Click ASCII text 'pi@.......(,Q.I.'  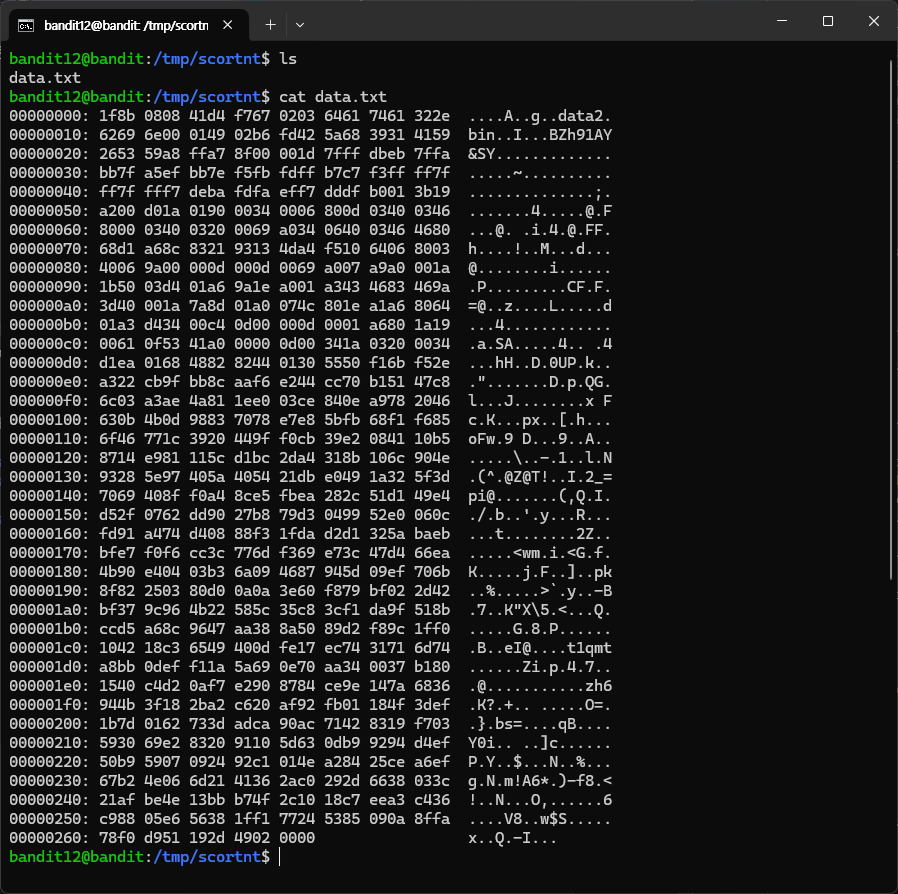540,495
